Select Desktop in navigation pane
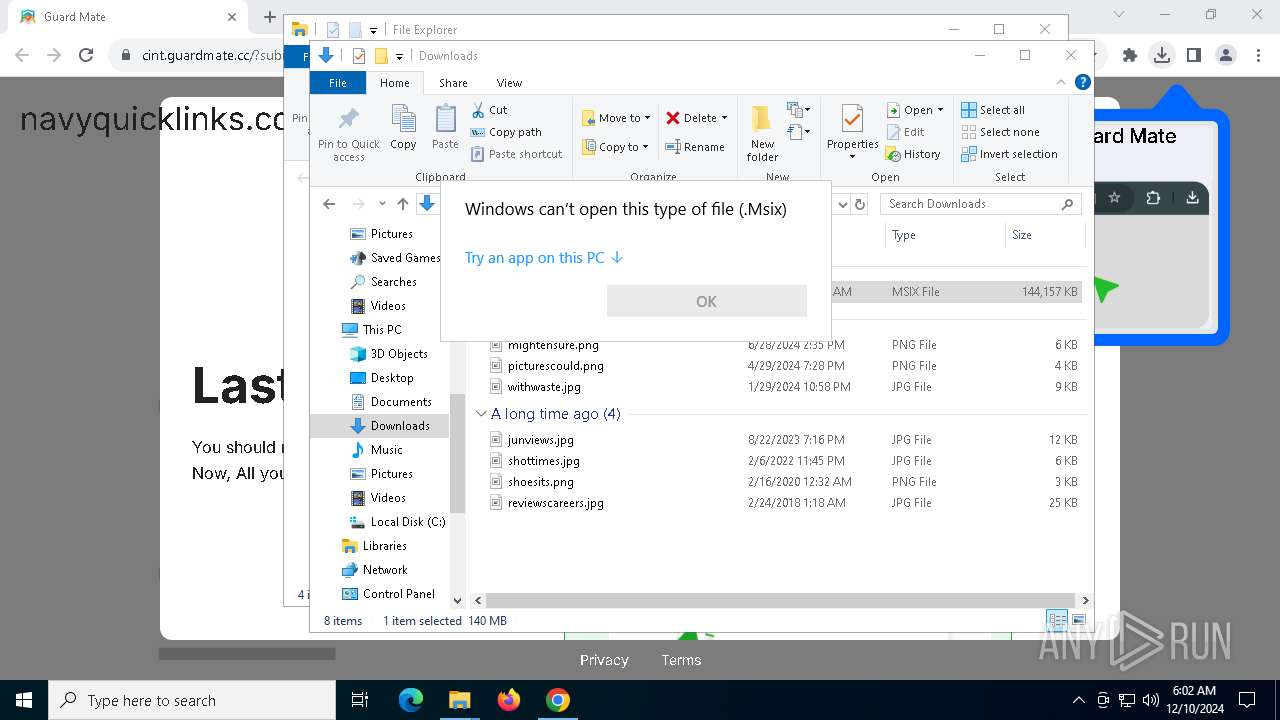This screenshot has width=1280, height=720. point(381,378)
